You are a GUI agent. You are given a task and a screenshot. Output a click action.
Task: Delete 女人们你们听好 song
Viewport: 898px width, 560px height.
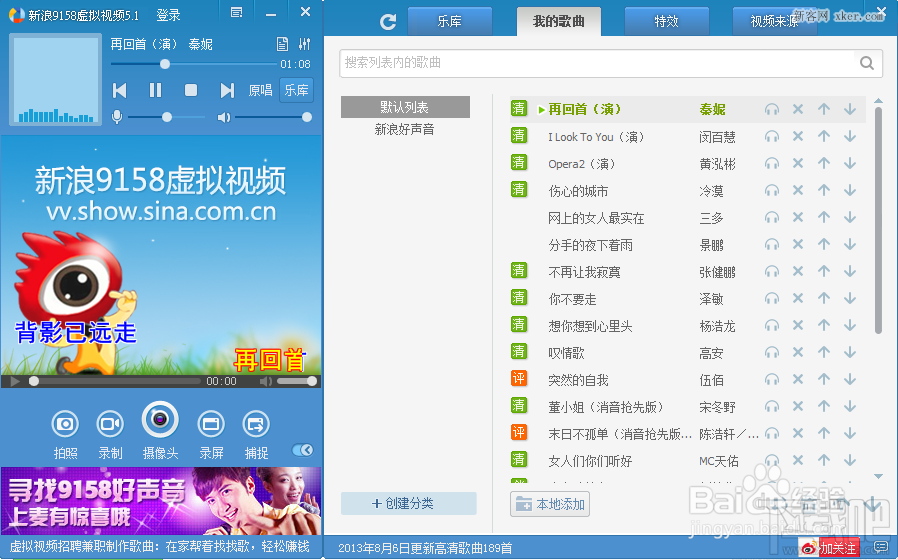[x=798, y=460]
